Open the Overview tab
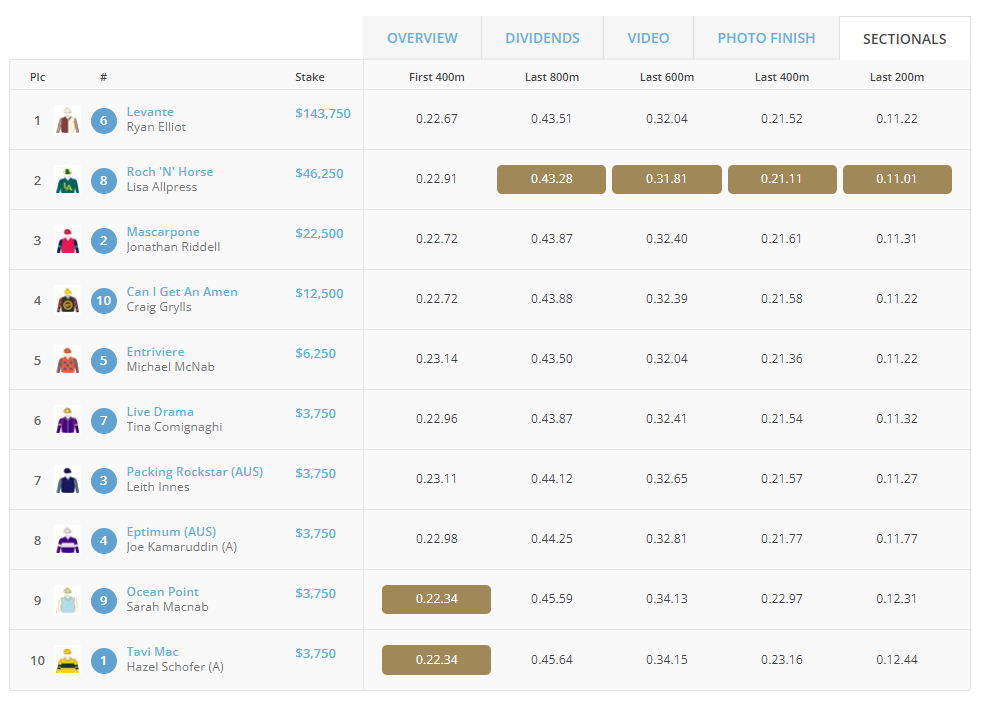This screenshot has height=704, width=989. pos(422,38)
